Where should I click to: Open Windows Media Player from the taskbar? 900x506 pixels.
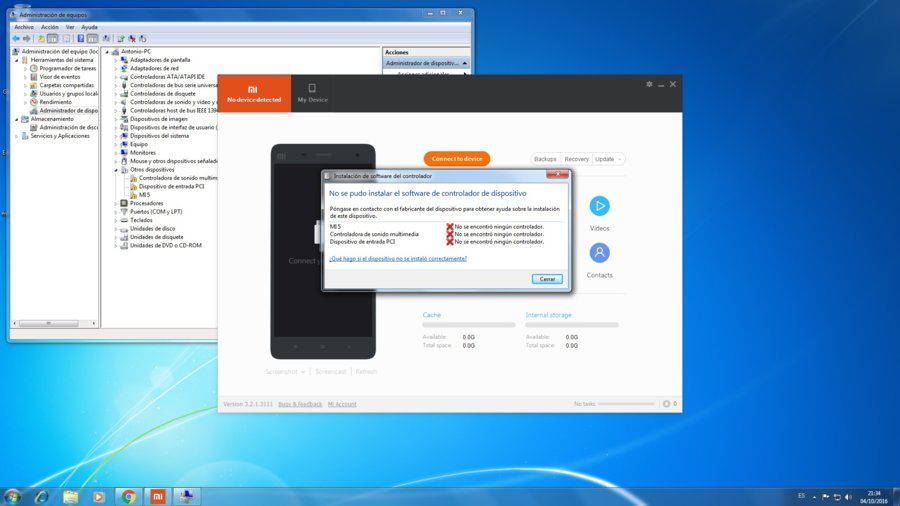[99, 496]
